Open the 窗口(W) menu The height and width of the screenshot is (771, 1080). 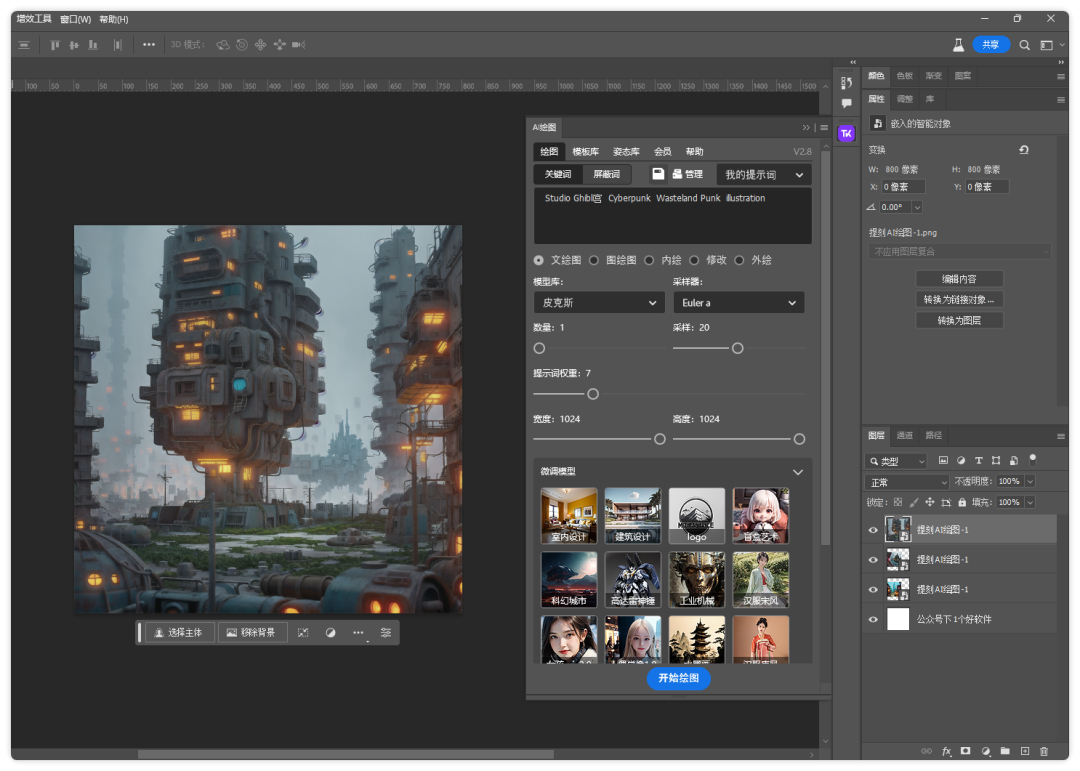75,19
